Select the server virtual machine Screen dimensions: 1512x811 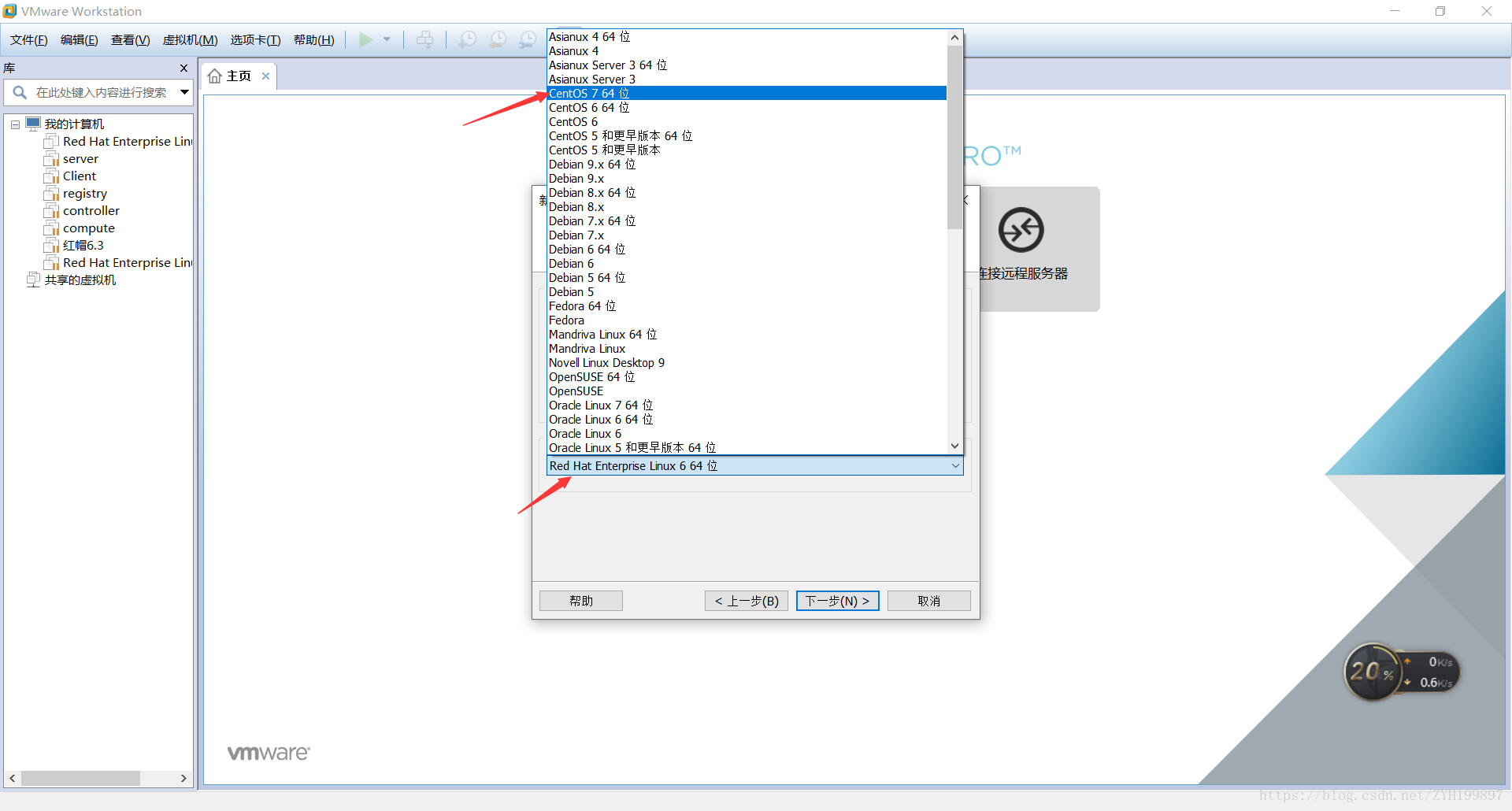(80, 159)
